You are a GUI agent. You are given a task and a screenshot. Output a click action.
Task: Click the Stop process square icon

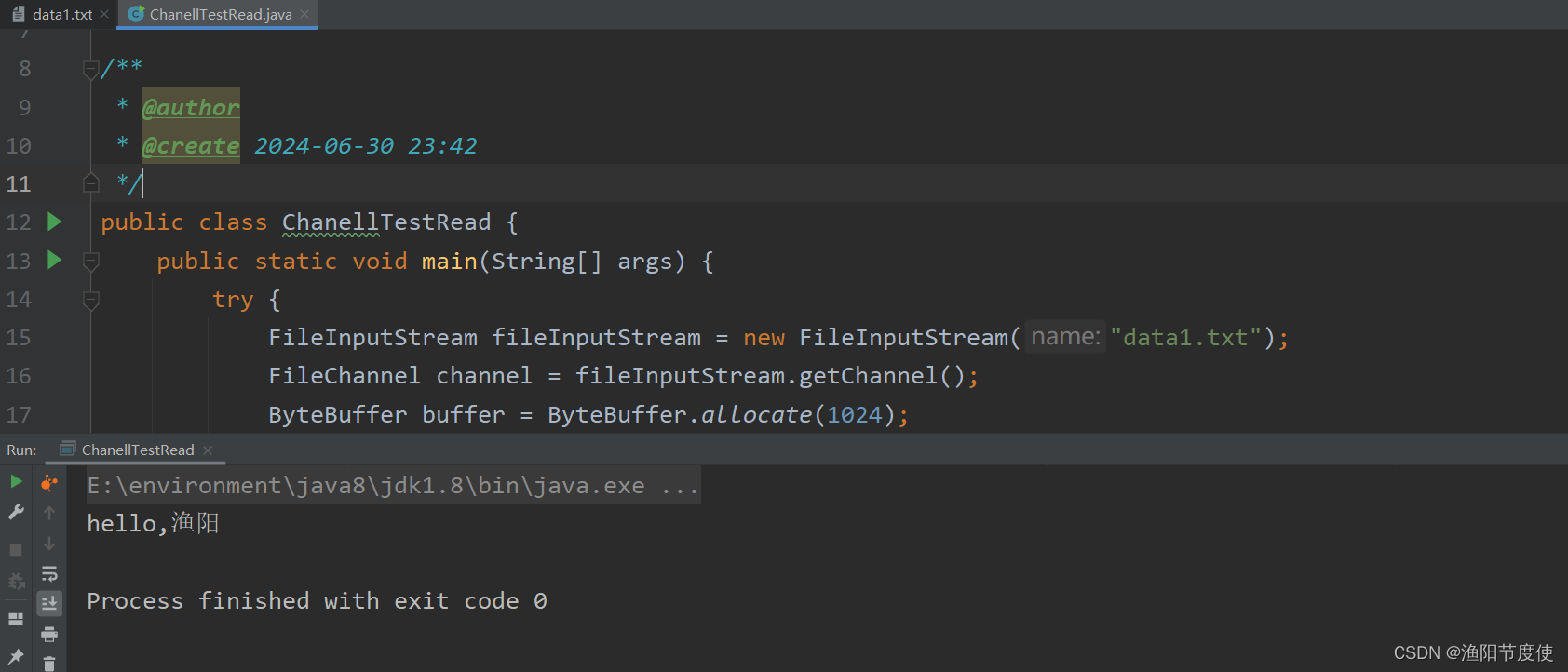click(16, 550)
